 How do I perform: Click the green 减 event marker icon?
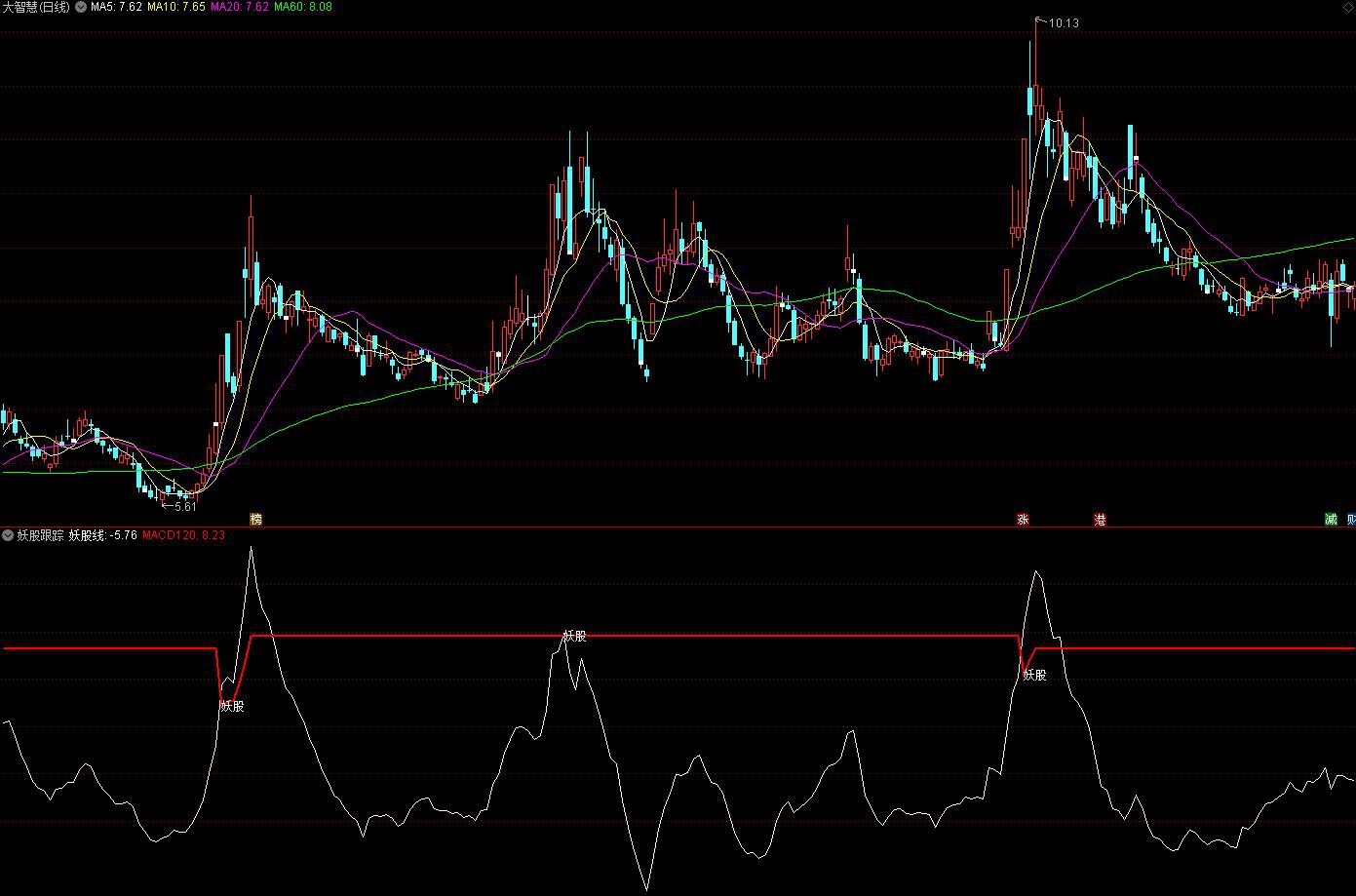tap(1331, 520)
